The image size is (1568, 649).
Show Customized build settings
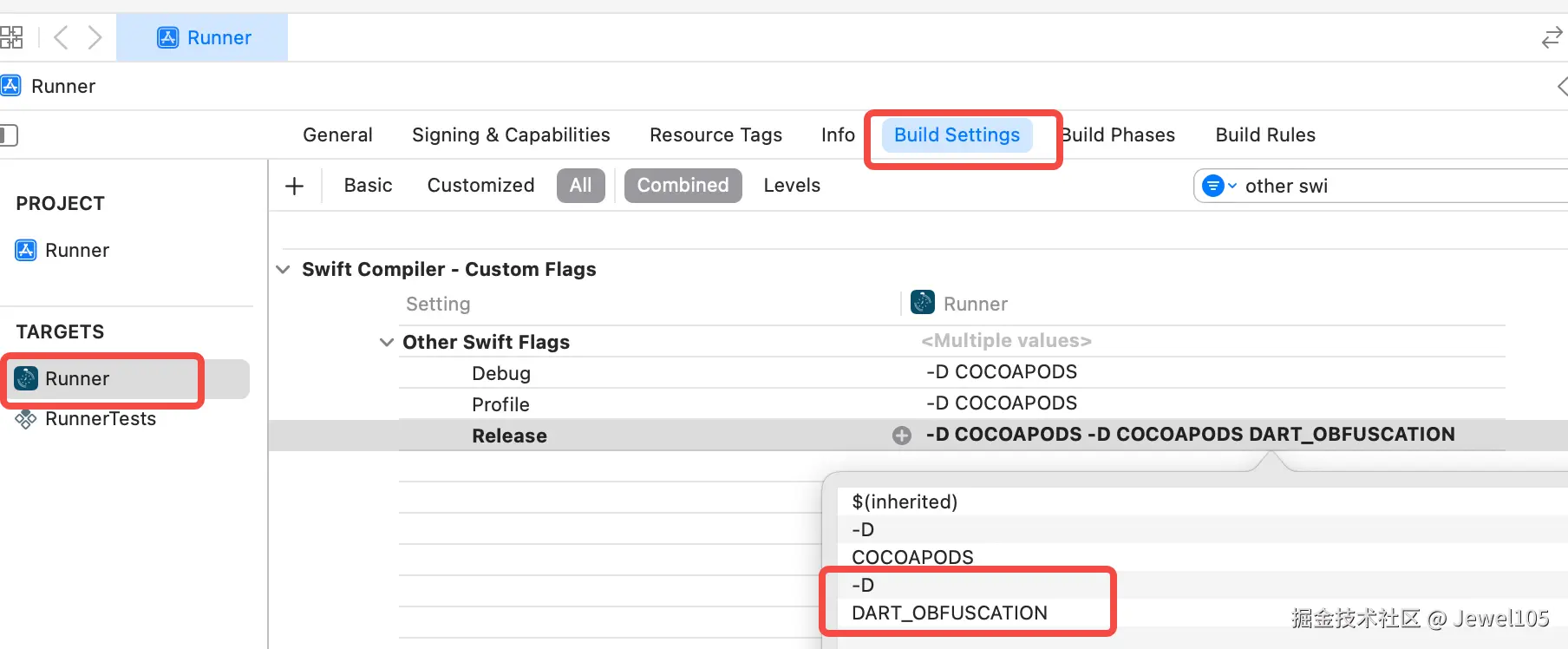480,186
